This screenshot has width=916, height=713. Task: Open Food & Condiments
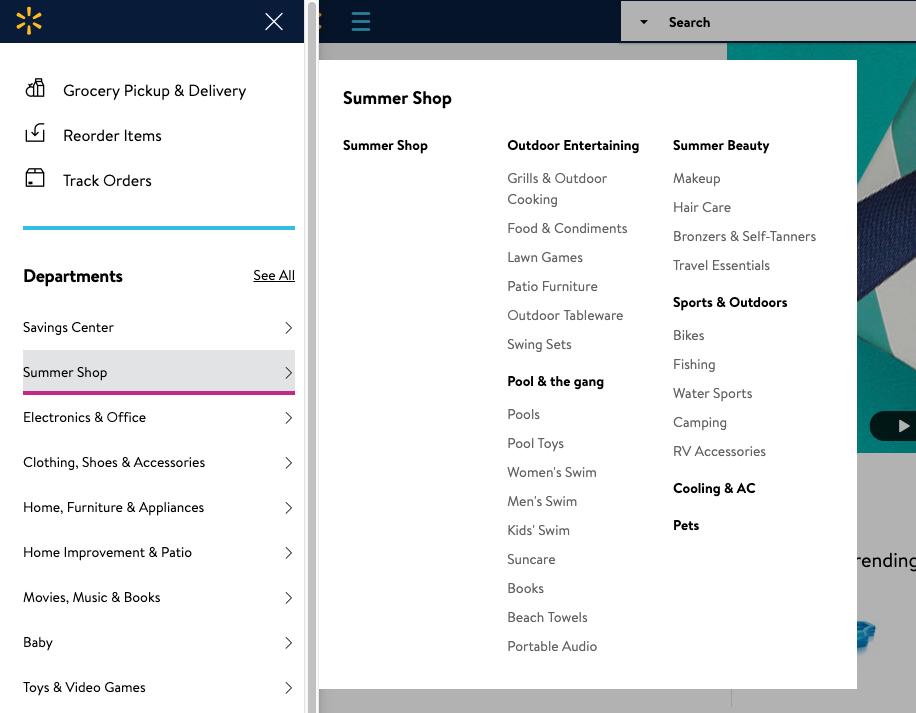pyautogui.click(x=567, y=228)
